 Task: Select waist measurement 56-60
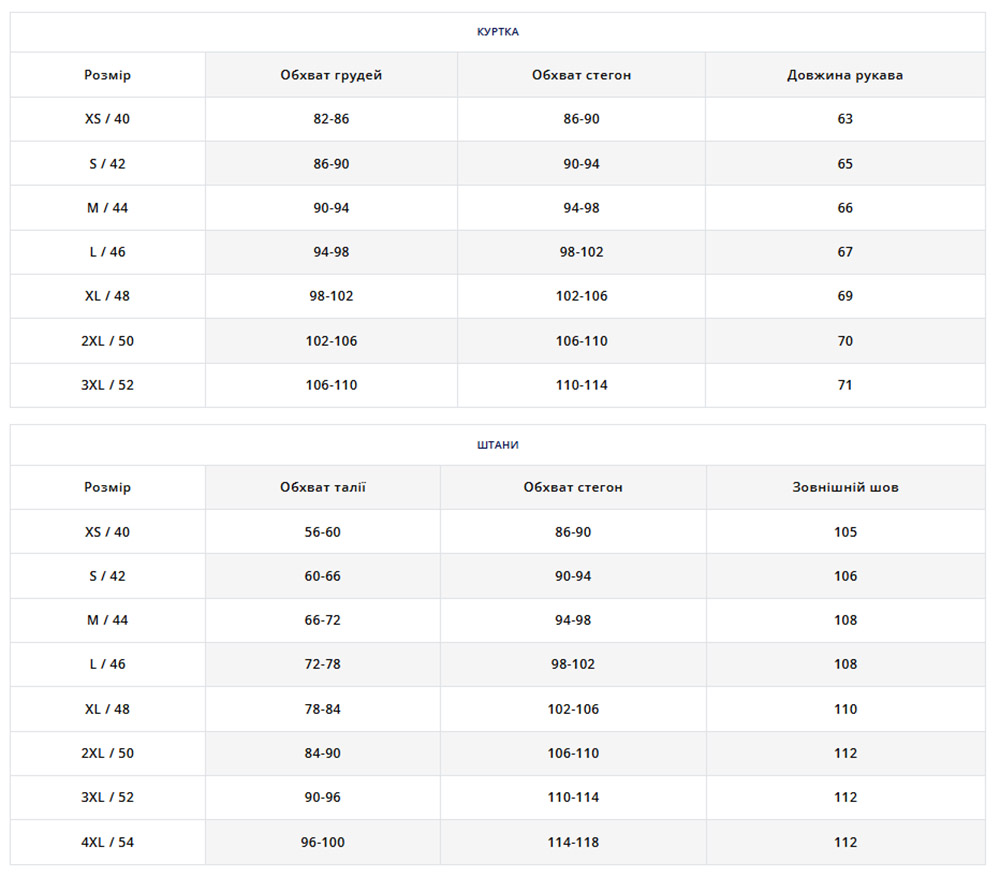click(x=323, y=532)
